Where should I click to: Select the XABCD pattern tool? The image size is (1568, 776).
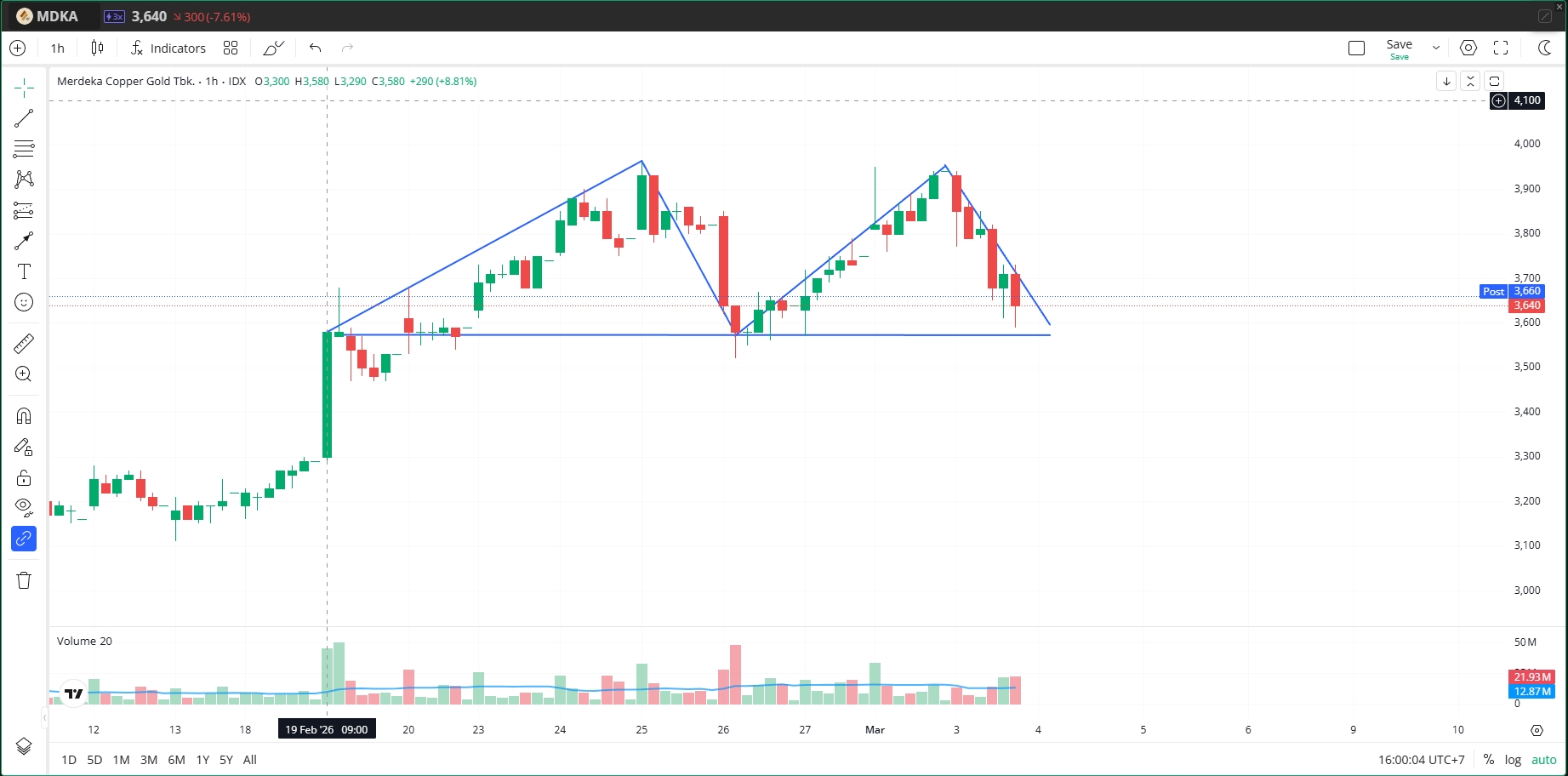pos(24,180)
